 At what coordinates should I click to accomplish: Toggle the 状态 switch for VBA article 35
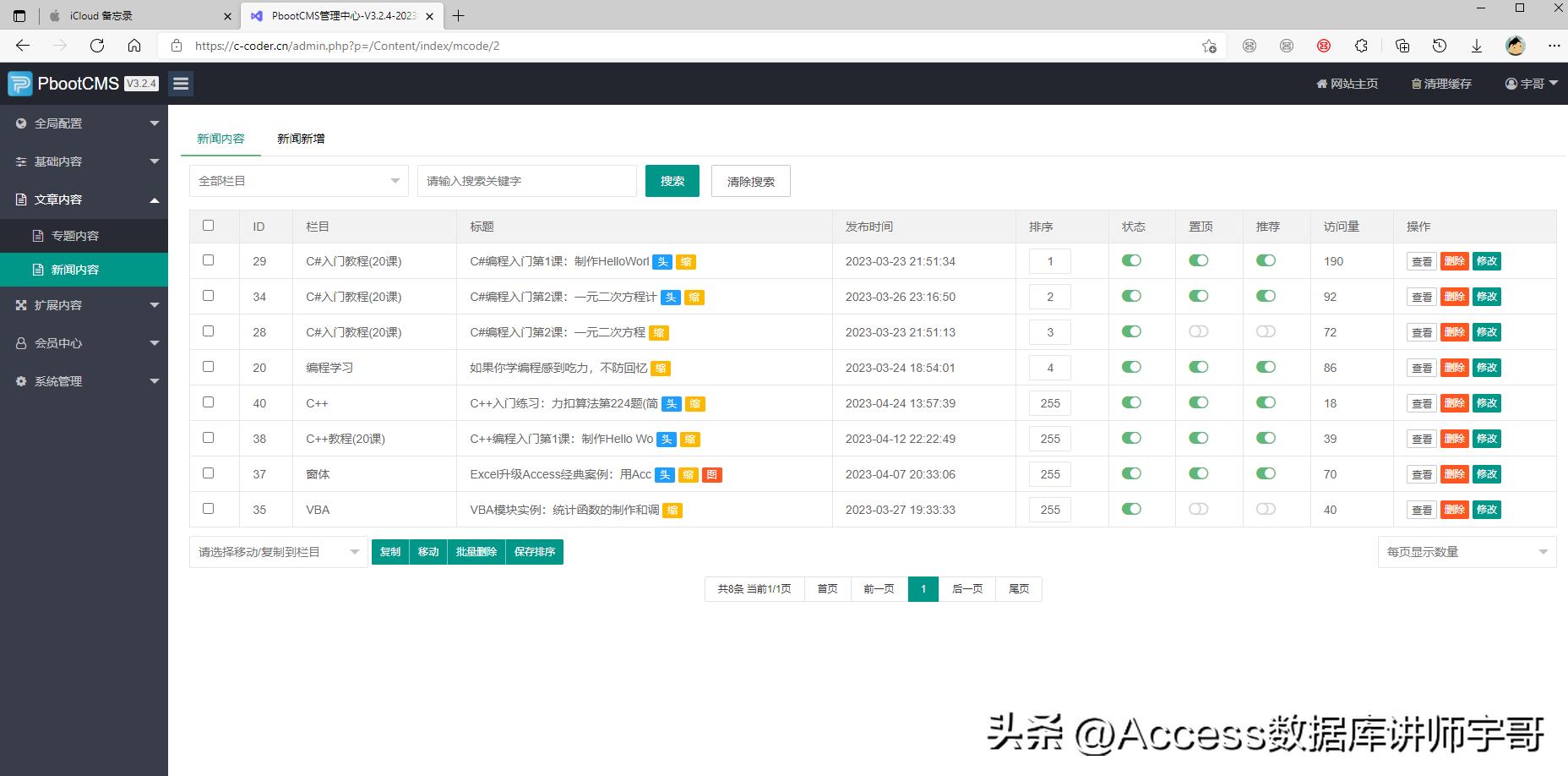(x=1131, y=509)
